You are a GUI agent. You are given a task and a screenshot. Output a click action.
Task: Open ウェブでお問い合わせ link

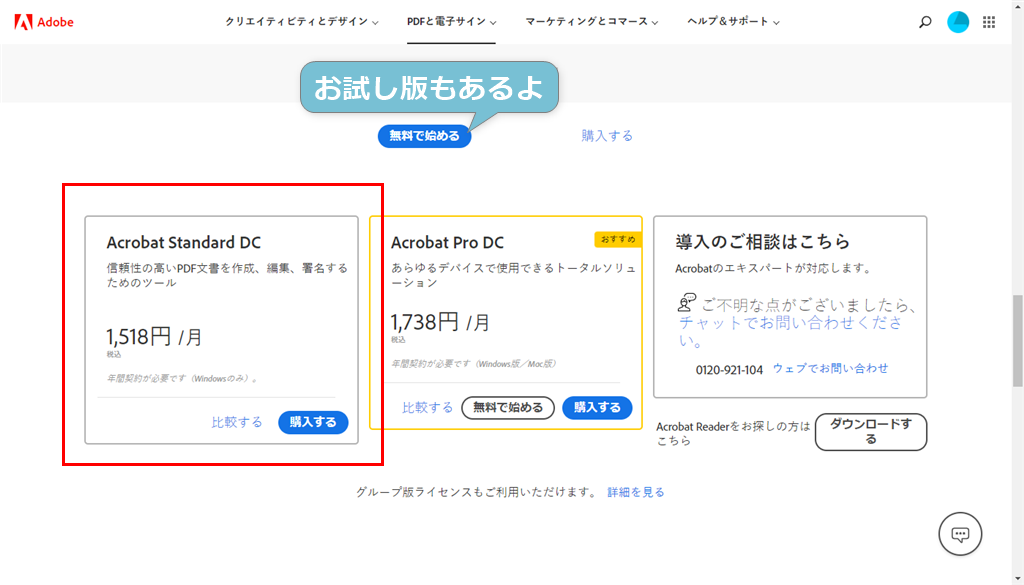pos(831,368)
